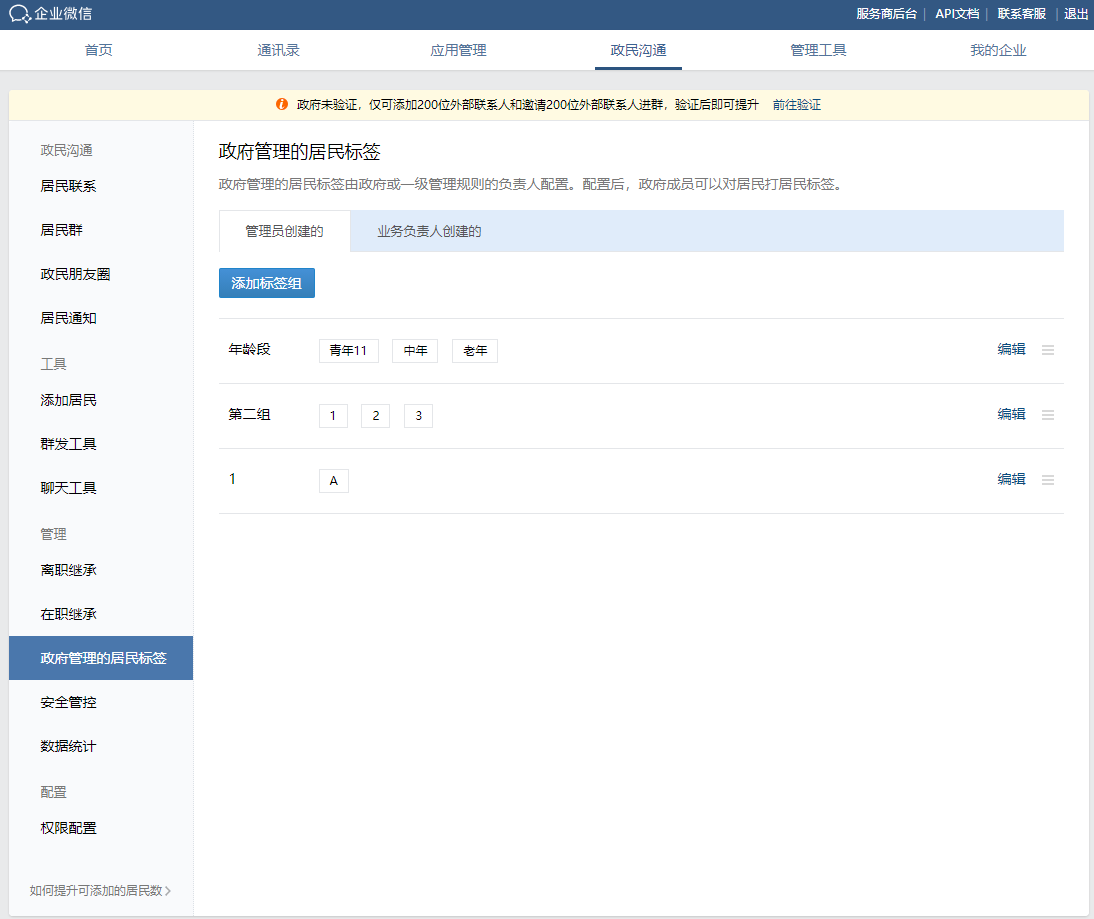Open 我的企业 navigation tab
Image resolution: width=1094 pixels, height=919 pixels.
[998, 50]
